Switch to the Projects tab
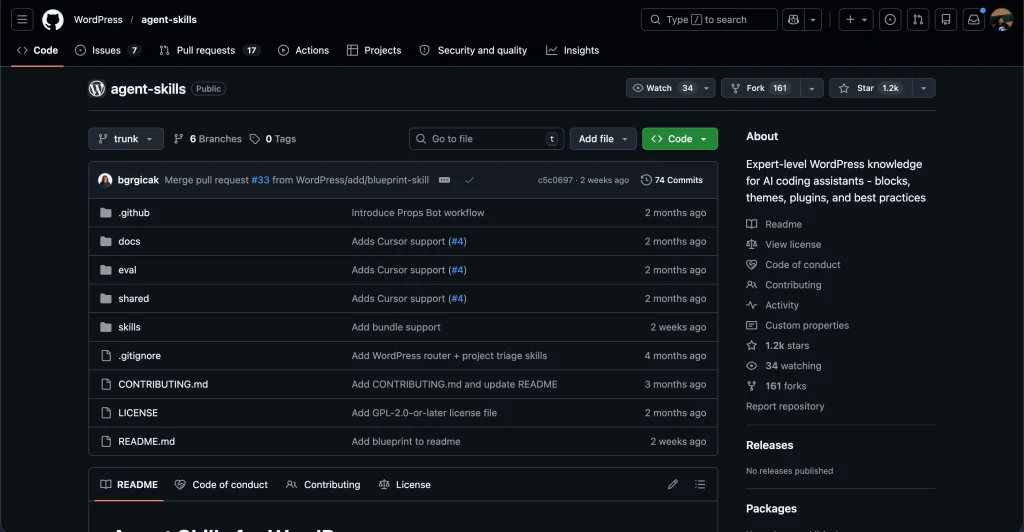This screenshot has height=532, width=1024. (374, 50)
